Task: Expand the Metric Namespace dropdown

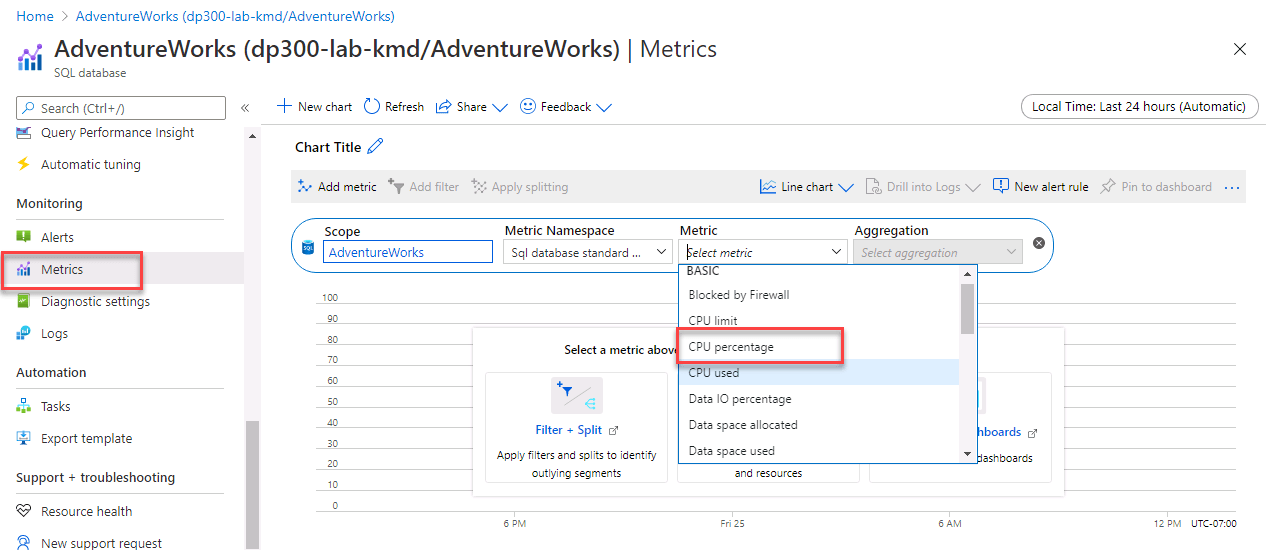Action: [x=587, y=253]
